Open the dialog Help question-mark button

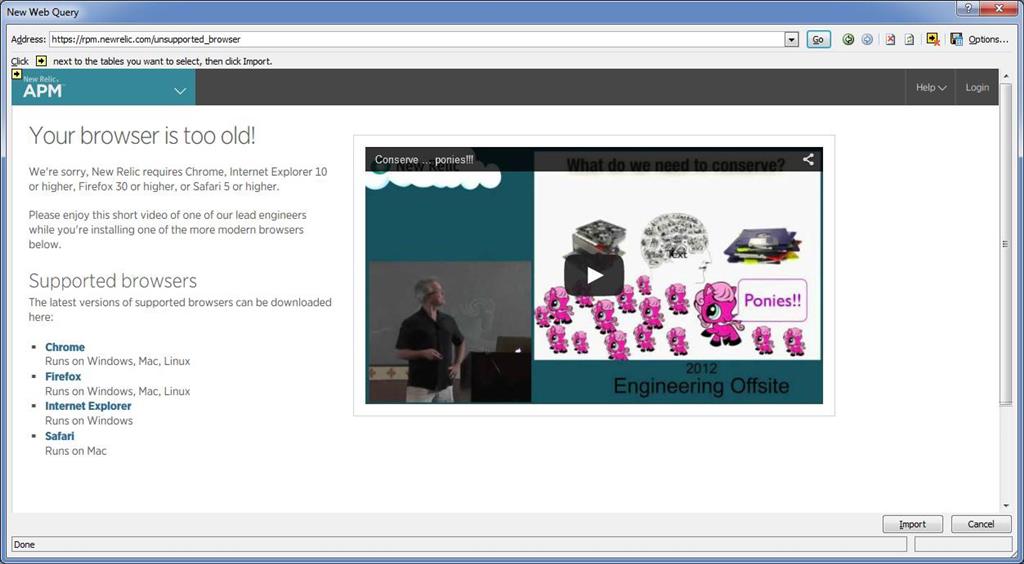(x=968, y=8)
